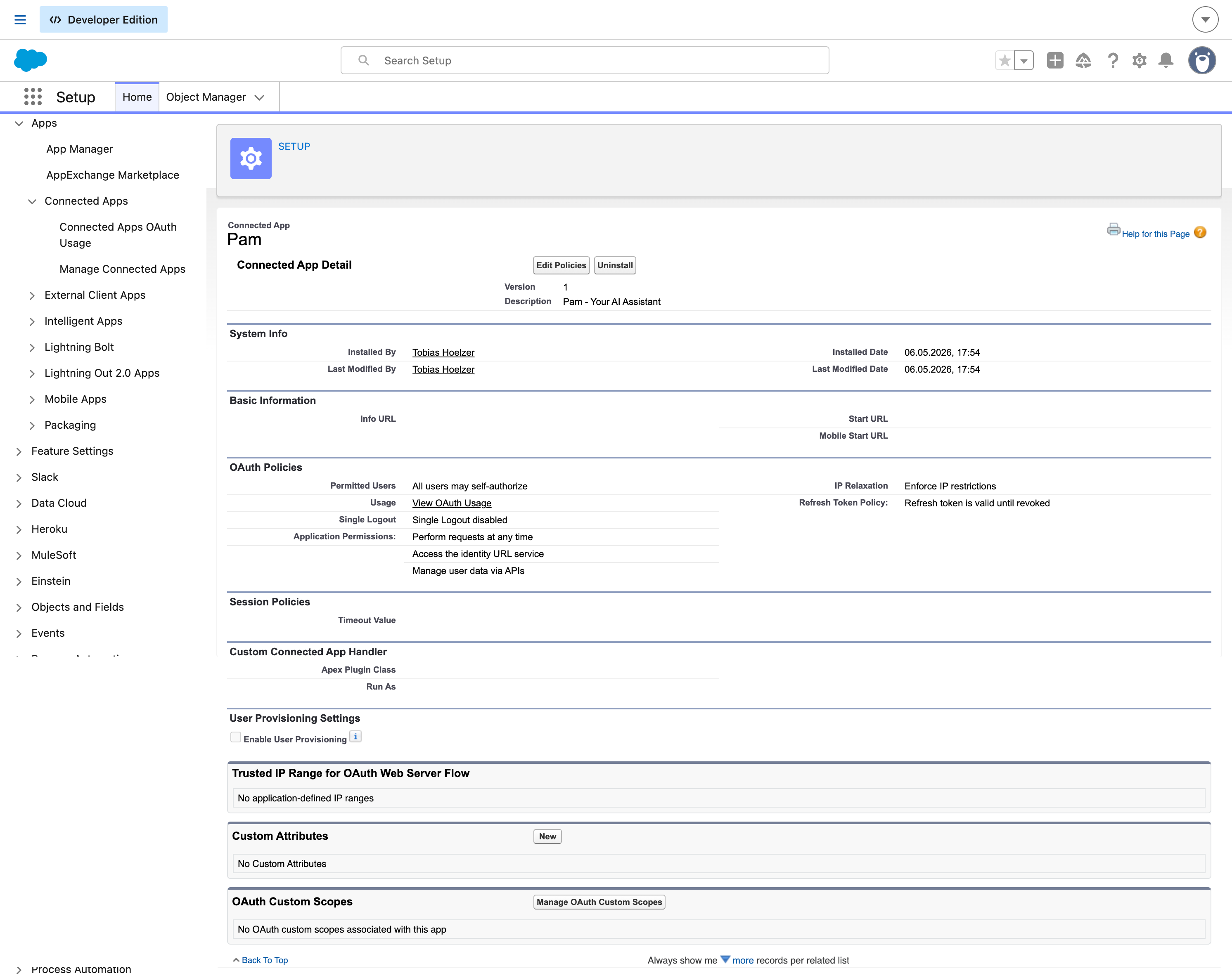
Task: Switch to the Home tab
Action: (x=137, y=97)
